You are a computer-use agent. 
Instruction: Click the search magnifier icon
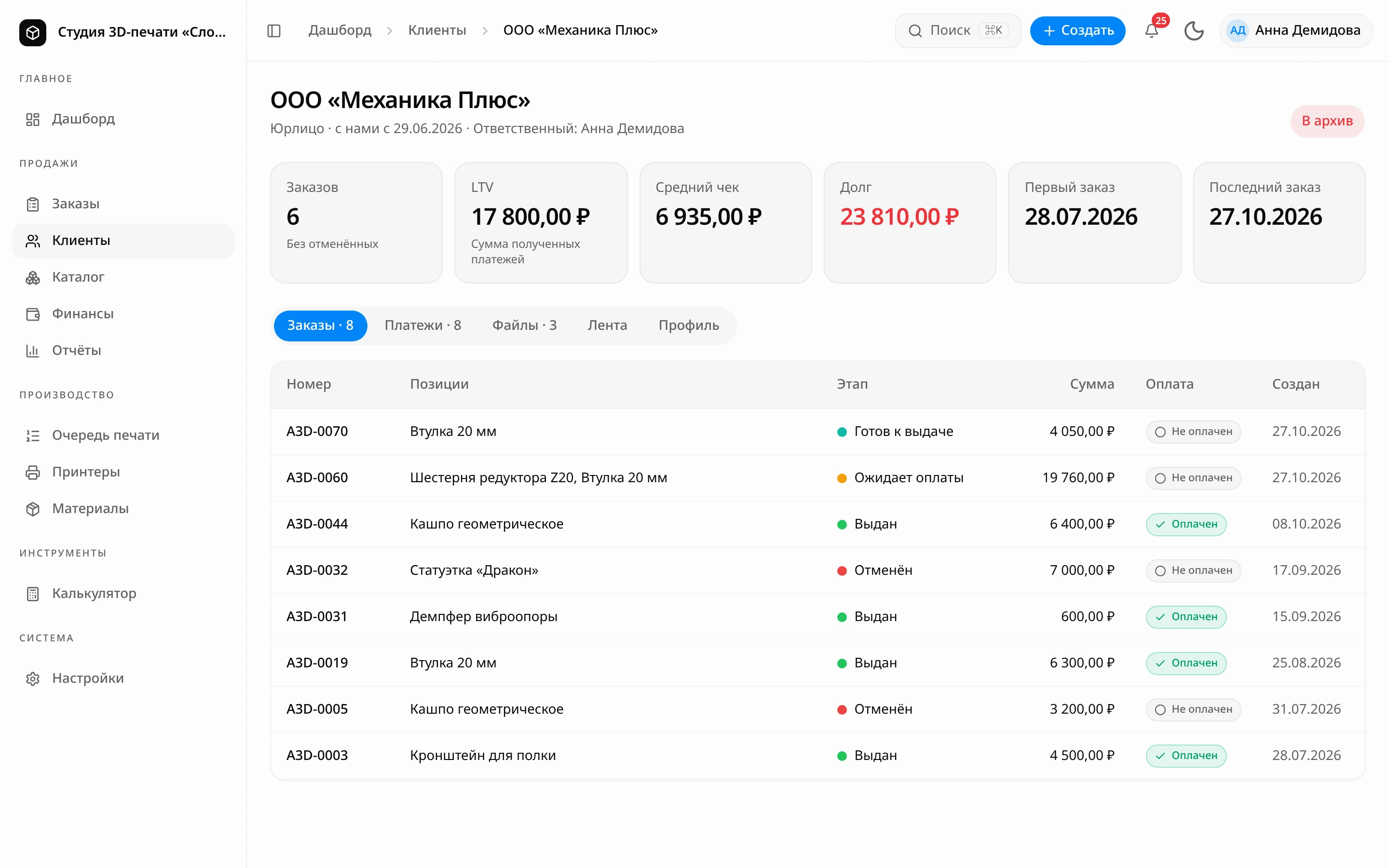(915, 30)
